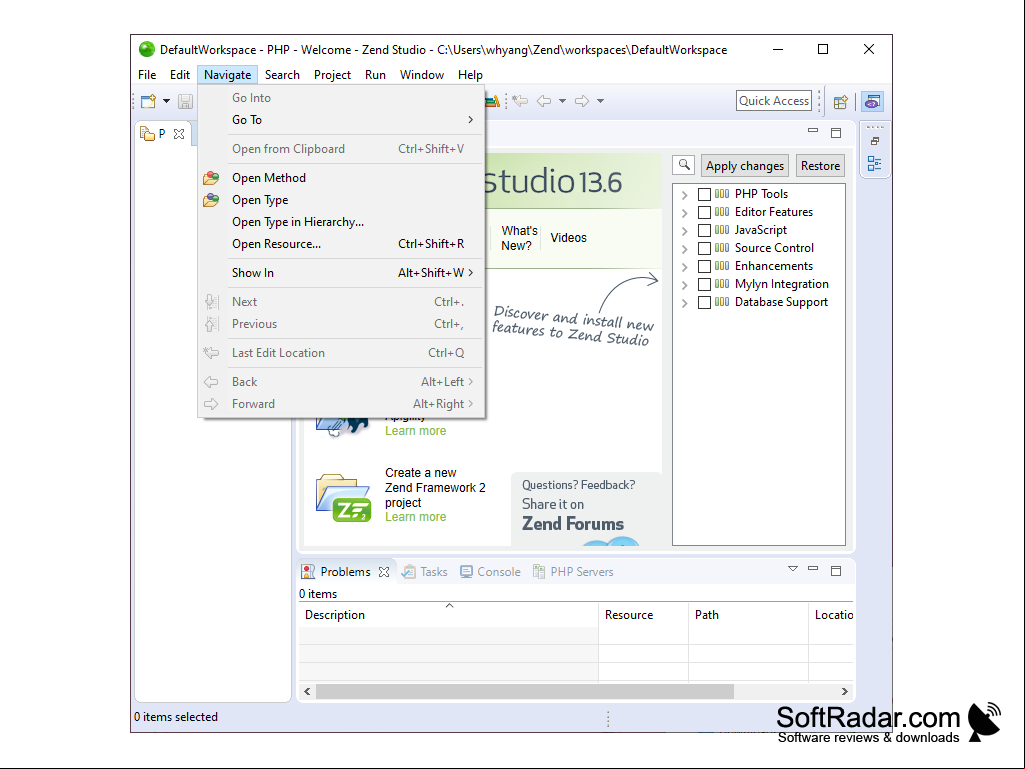The height and width of the screenshot is (769, 1025).
Task: Expand the Enhancements tree node
Action: pyautogui.click(x=684, y=267)
